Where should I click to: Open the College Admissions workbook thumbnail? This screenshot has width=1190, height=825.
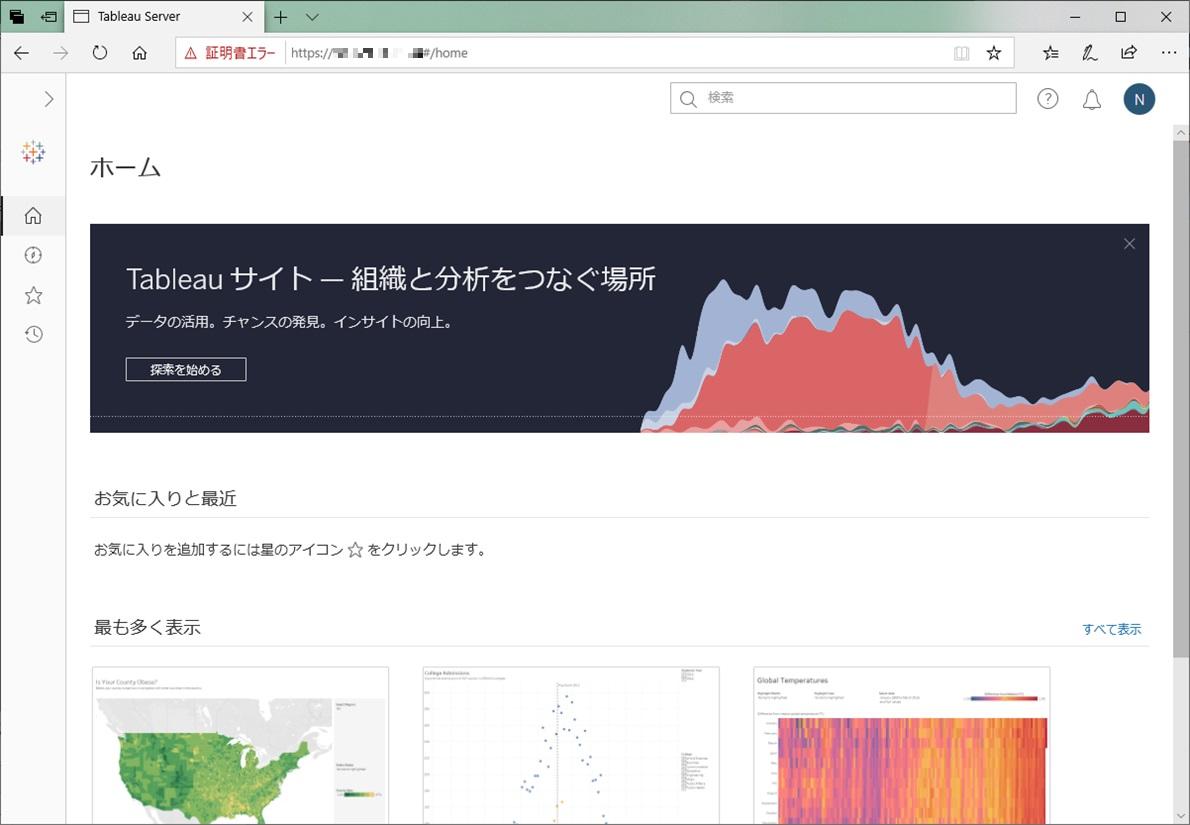tap(571, 745)
